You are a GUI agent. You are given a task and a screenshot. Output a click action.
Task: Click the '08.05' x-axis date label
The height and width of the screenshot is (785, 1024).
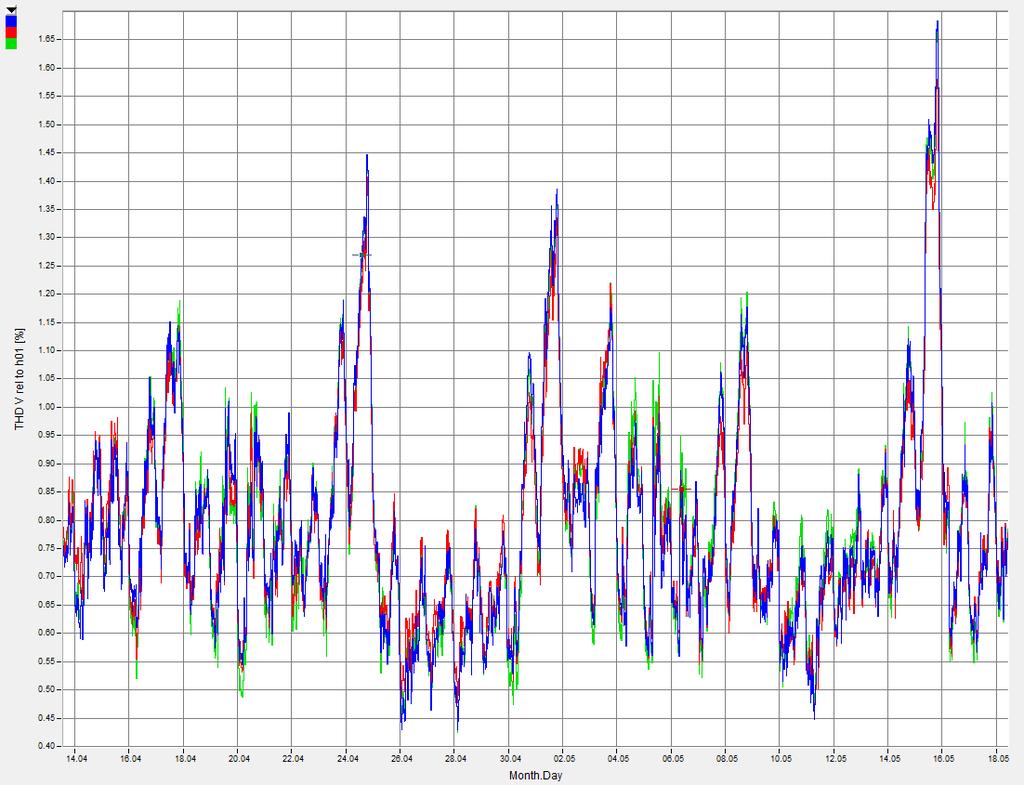click(727, 759)
